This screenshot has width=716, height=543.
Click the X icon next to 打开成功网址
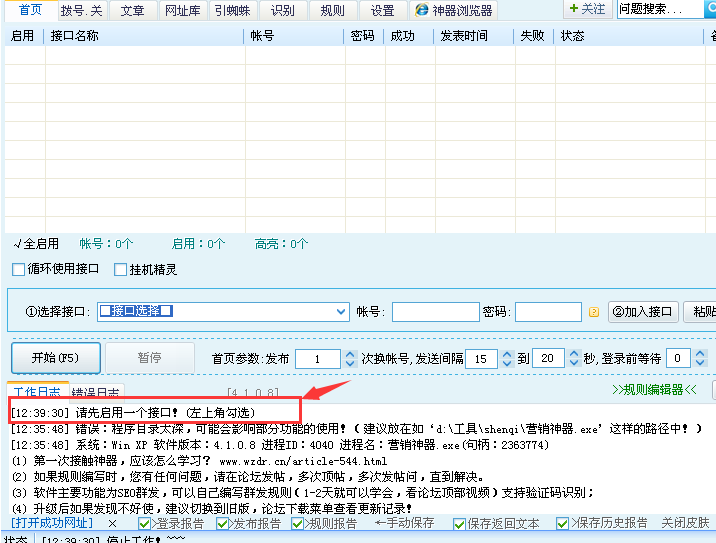pos(112,523)
